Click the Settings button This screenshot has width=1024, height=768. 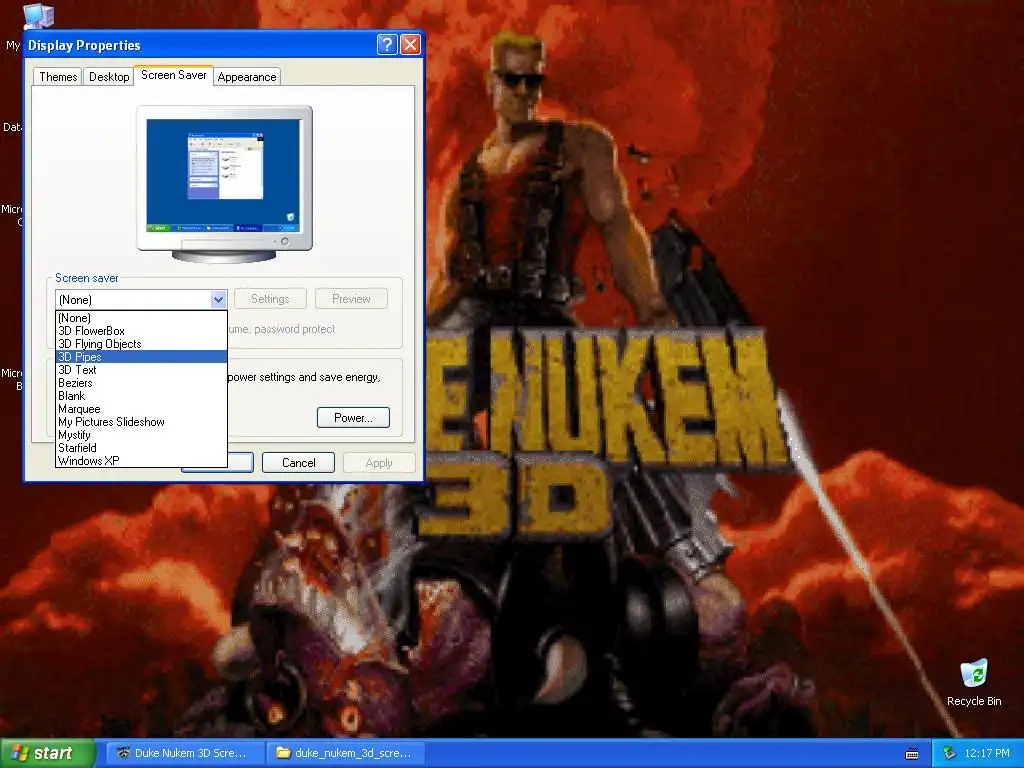click(x=270, y=298)
